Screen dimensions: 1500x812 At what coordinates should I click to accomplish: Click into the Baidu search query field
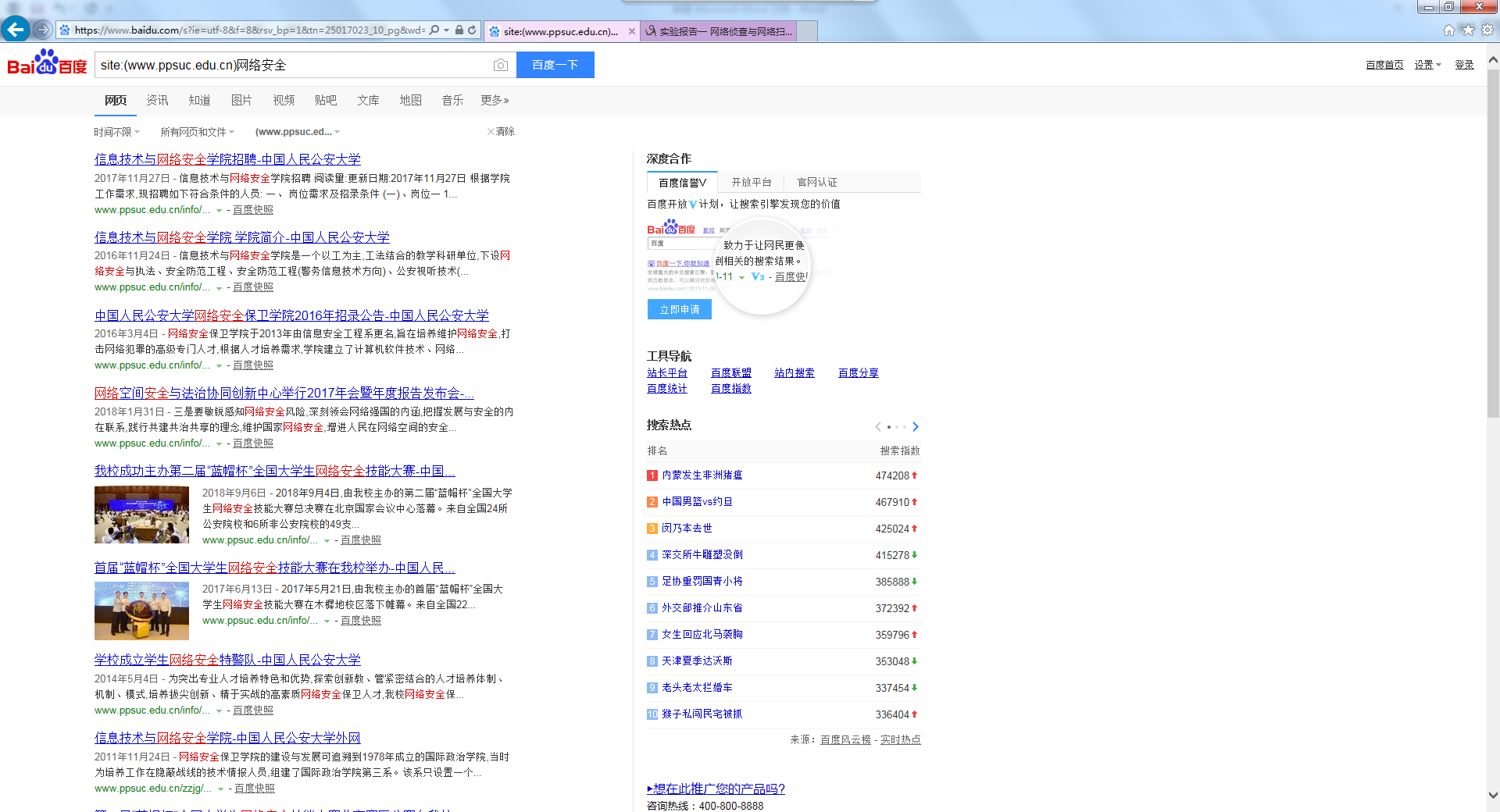(294, 65)
